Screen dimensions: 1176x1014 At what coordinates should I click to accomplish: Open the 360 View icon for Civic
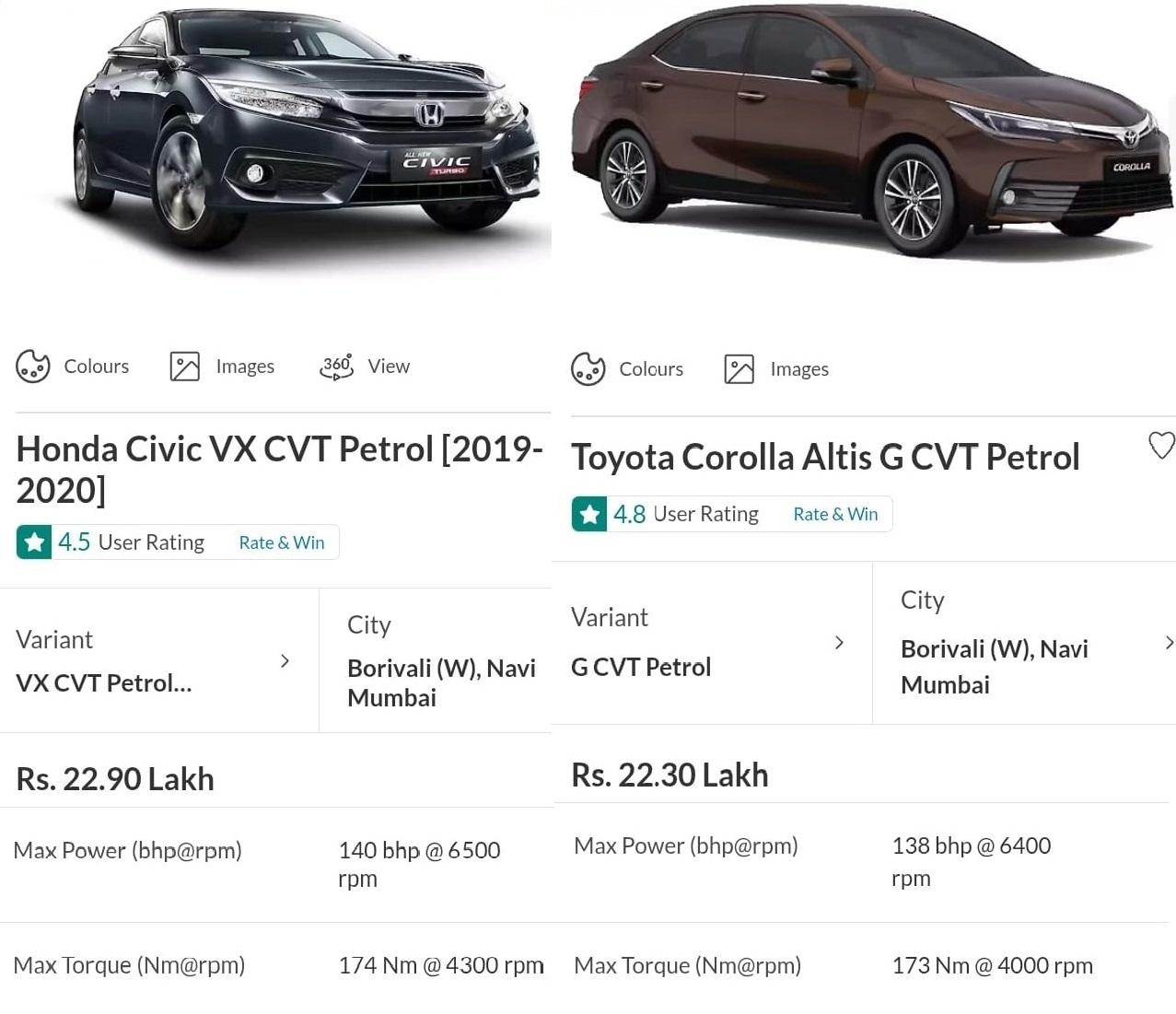pos(336,367)
